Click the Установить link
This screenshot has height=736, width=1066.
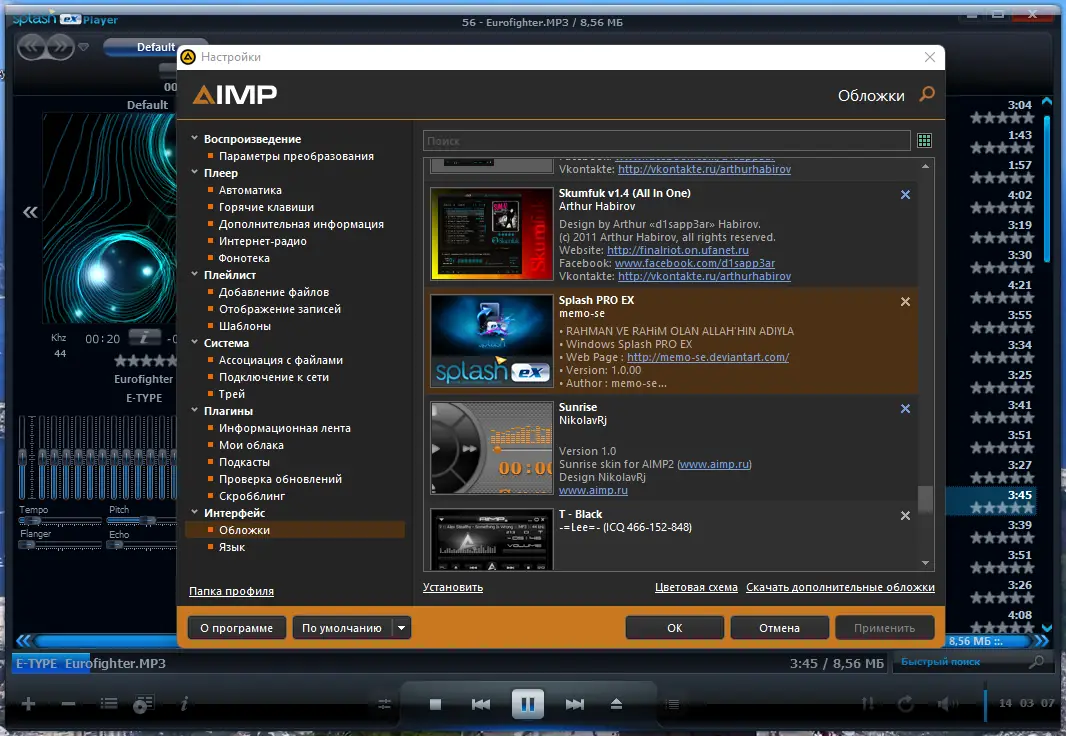pos(453,587)
